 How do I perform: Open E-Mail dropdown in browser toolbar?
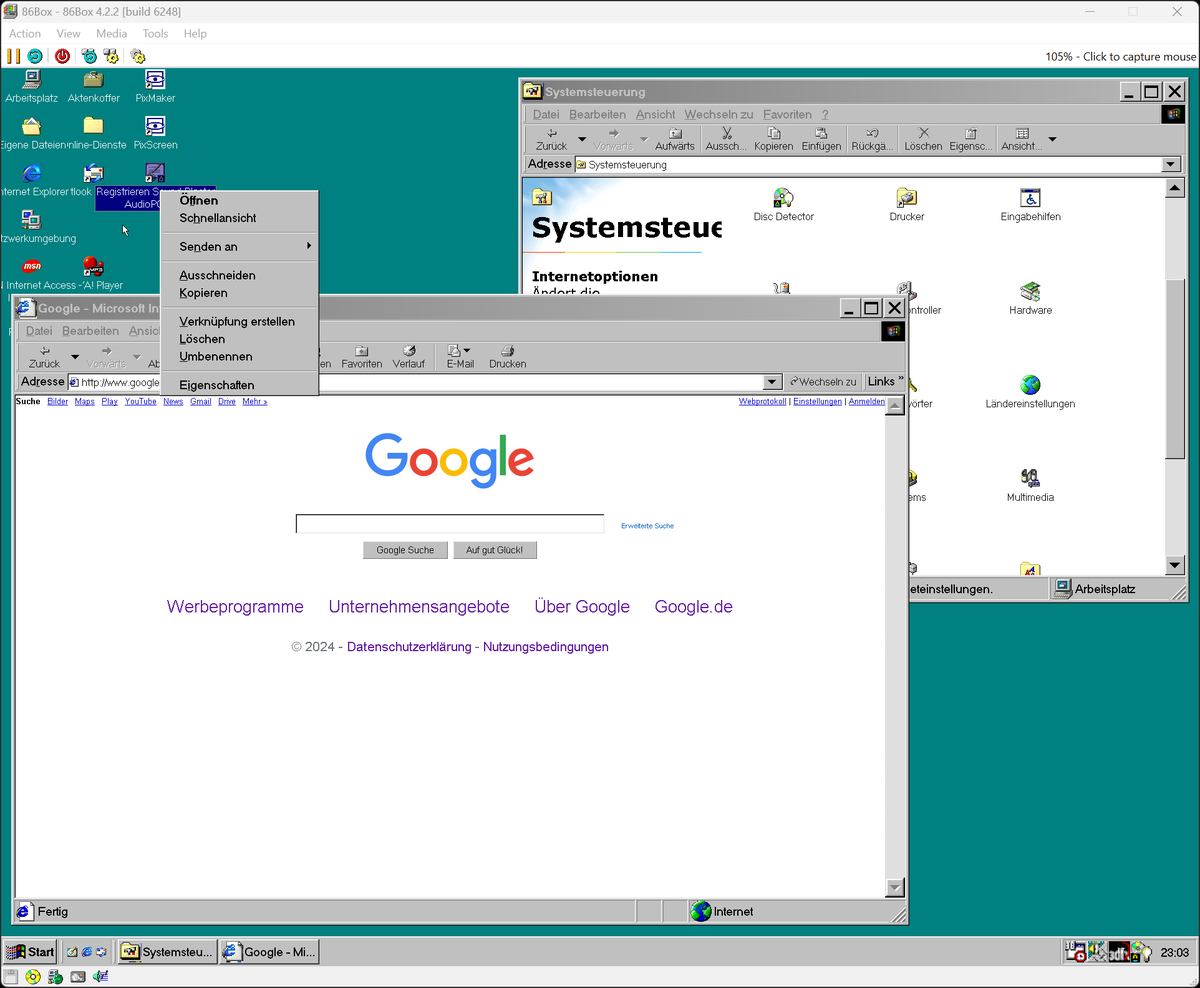[x=467, y=351]
